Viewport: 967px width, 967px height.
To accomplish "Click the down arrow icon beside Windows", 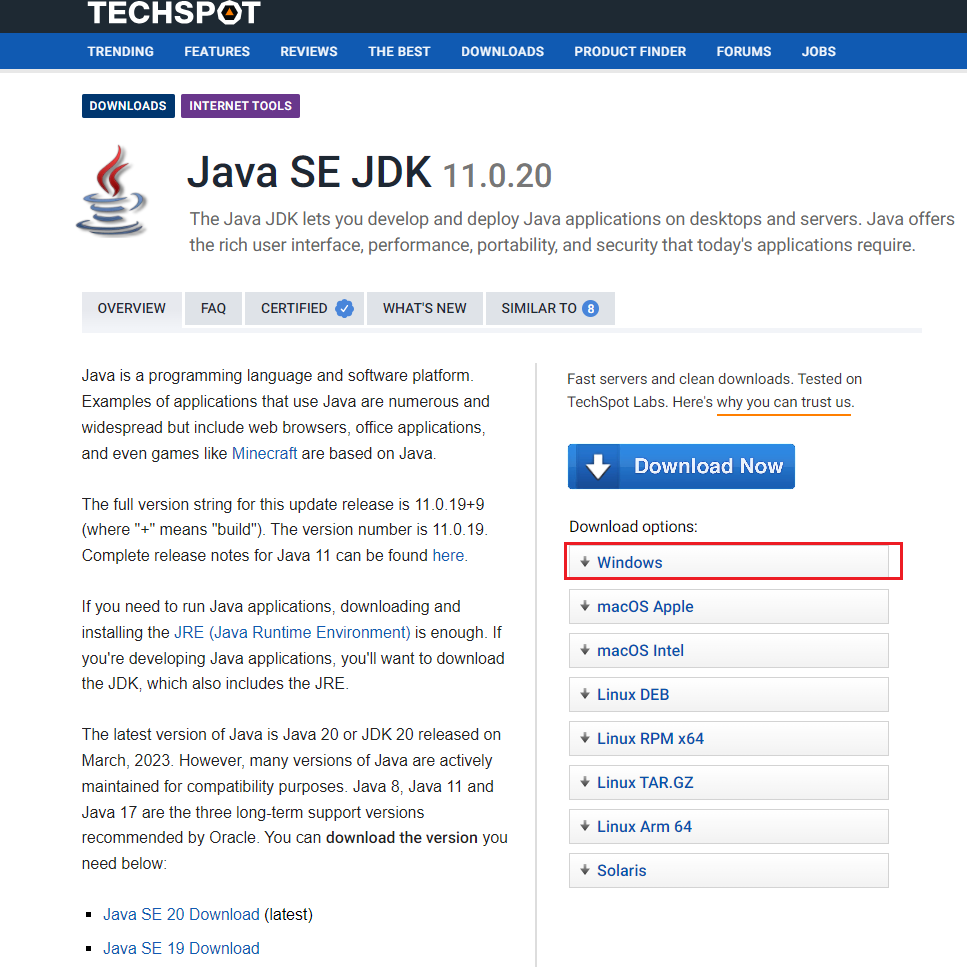I will (585, 562).
